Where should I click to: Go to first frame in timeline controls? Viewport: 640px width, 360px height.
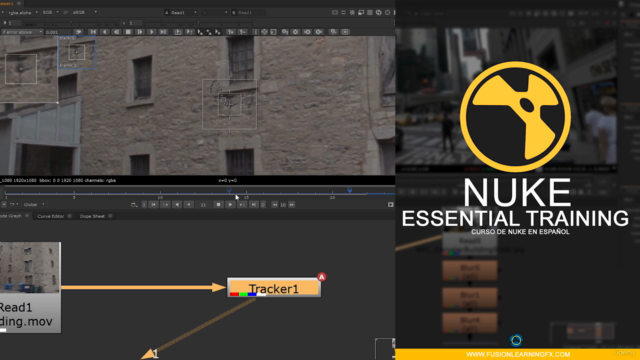point(153,204)
